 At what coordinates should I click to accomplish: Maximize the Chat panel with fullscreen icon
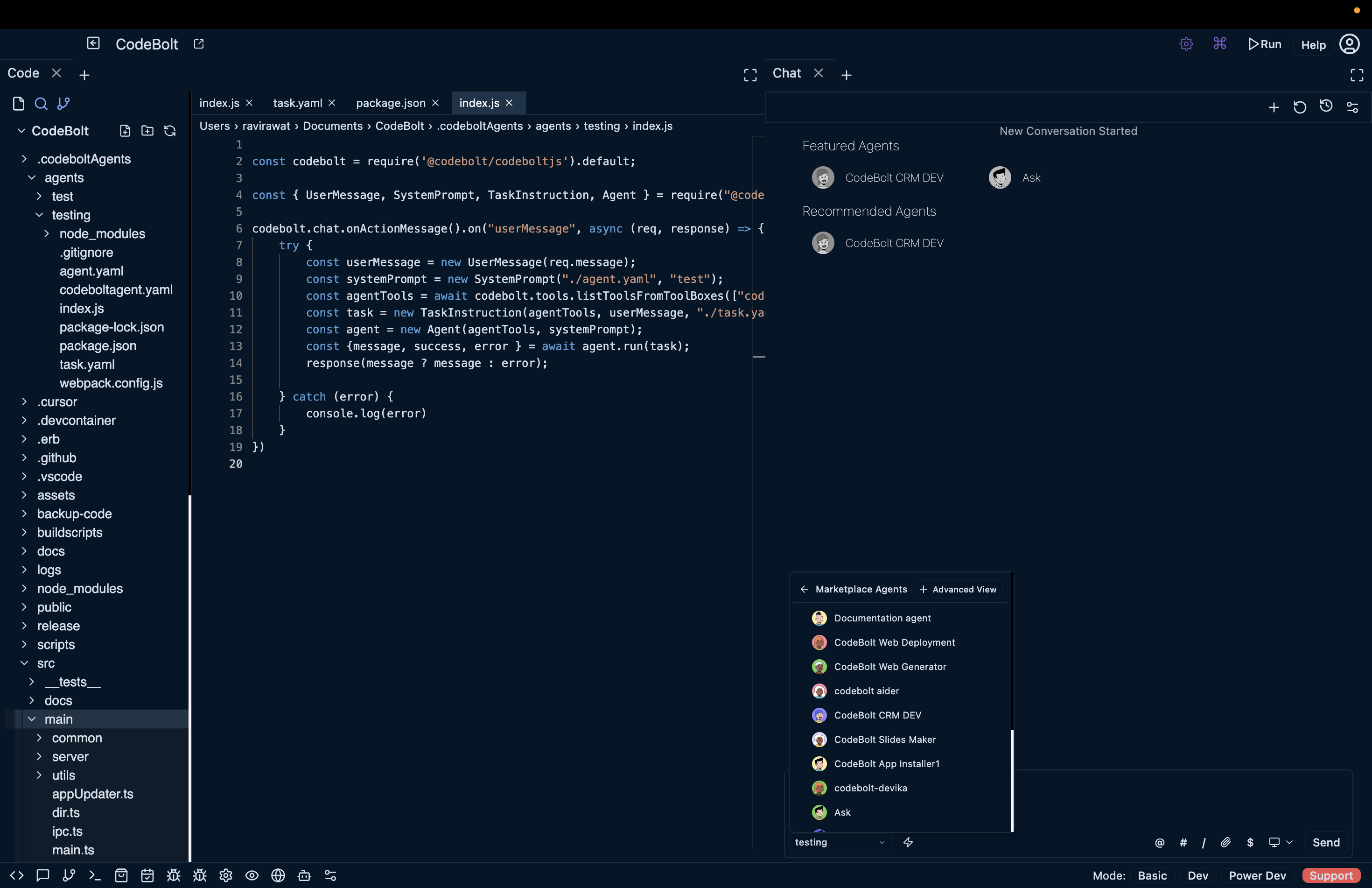pyautogui.click(x=1357, y=75)
